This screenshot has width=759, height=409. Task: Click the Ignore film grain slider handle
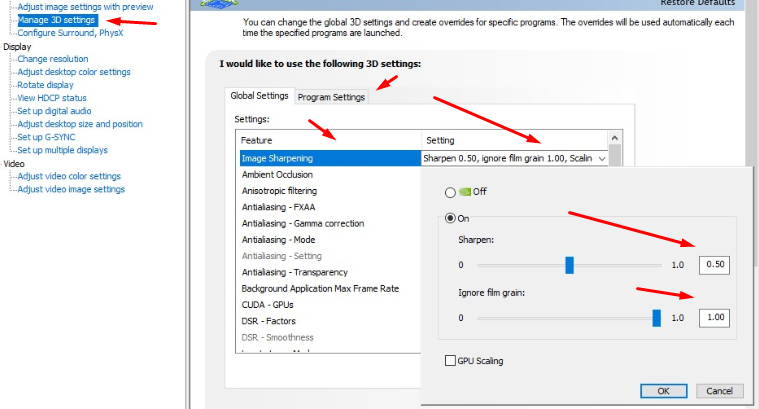coord(657,318)
